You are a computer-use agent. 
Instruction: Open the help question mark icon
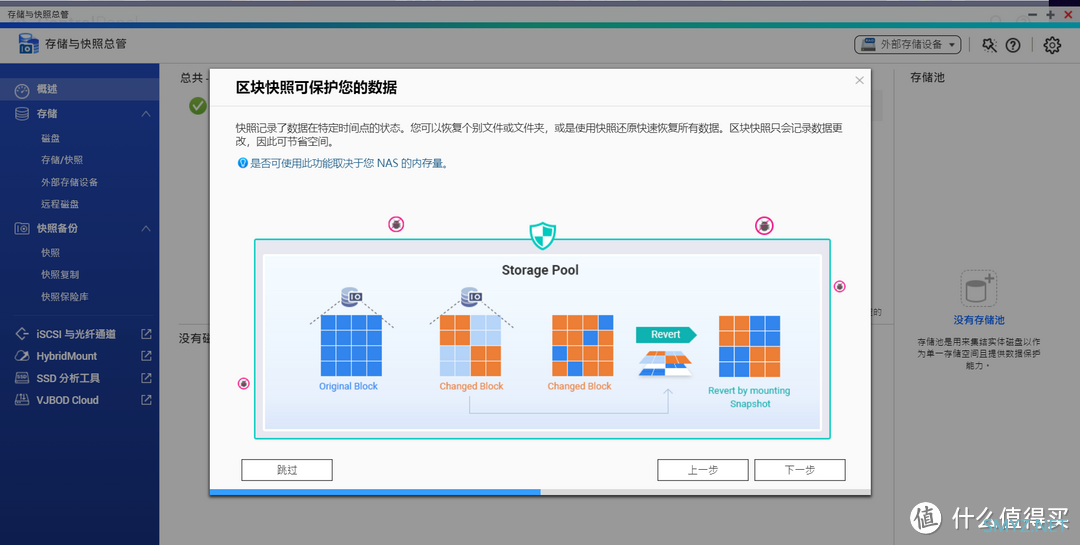[x=1012, y=45]
